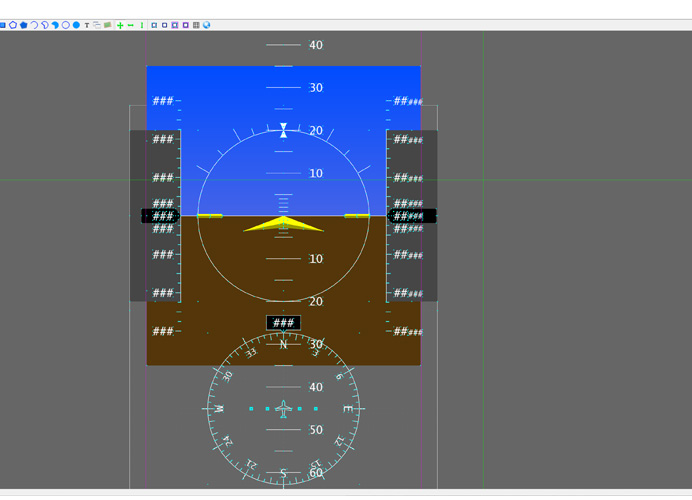Select the outlined circle tool
The image size is (692, 500).
66,25
